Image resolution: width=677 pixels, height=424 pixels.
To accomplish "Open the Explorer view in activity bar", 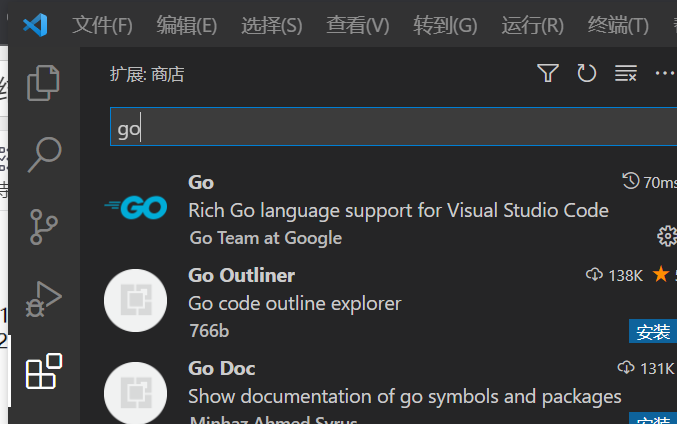I will 43,83.
